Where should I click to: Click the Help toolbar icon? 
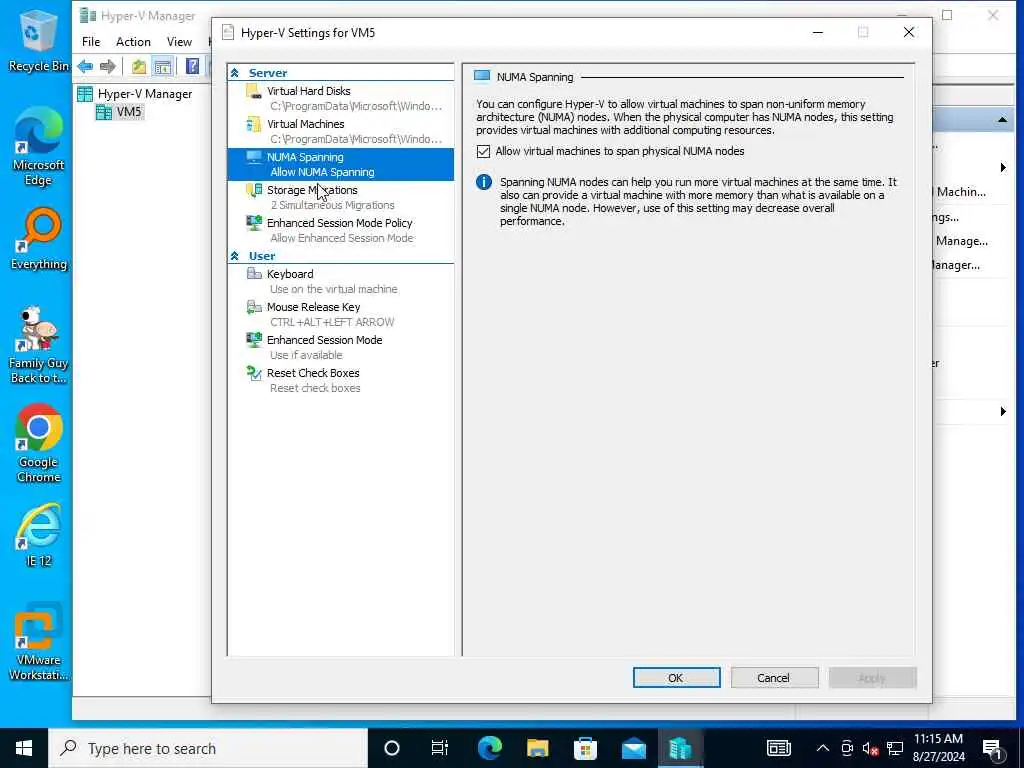point(192,66)
